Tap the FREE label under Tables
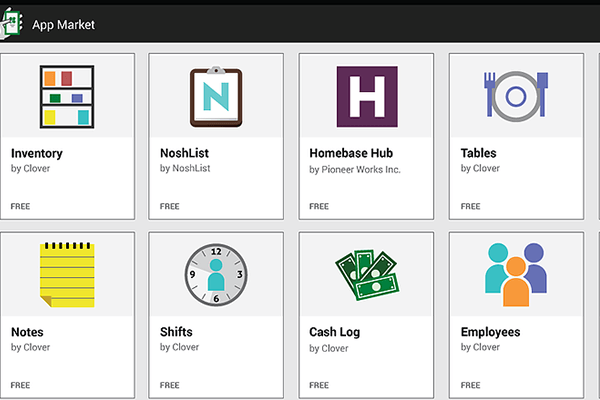Image resolution: width=600 pixels, height=400 pixels. [x=470, y=206]
